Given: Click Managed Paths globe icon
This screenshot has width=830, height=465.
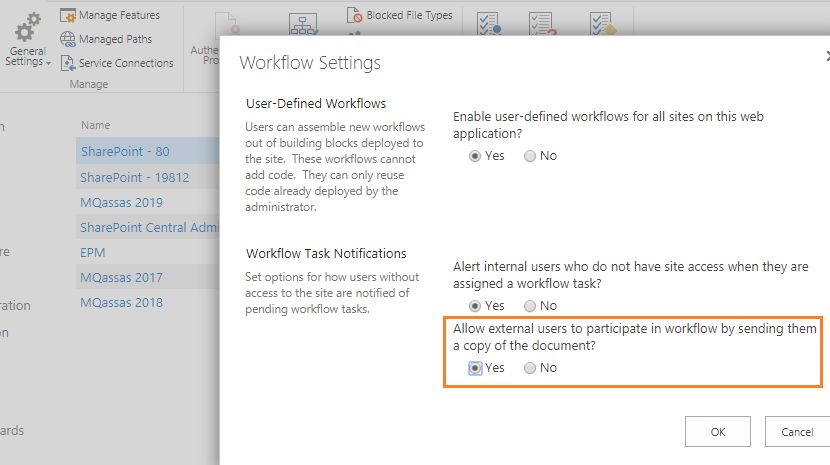Looking at the screenshot, I should tap(68, 39).
